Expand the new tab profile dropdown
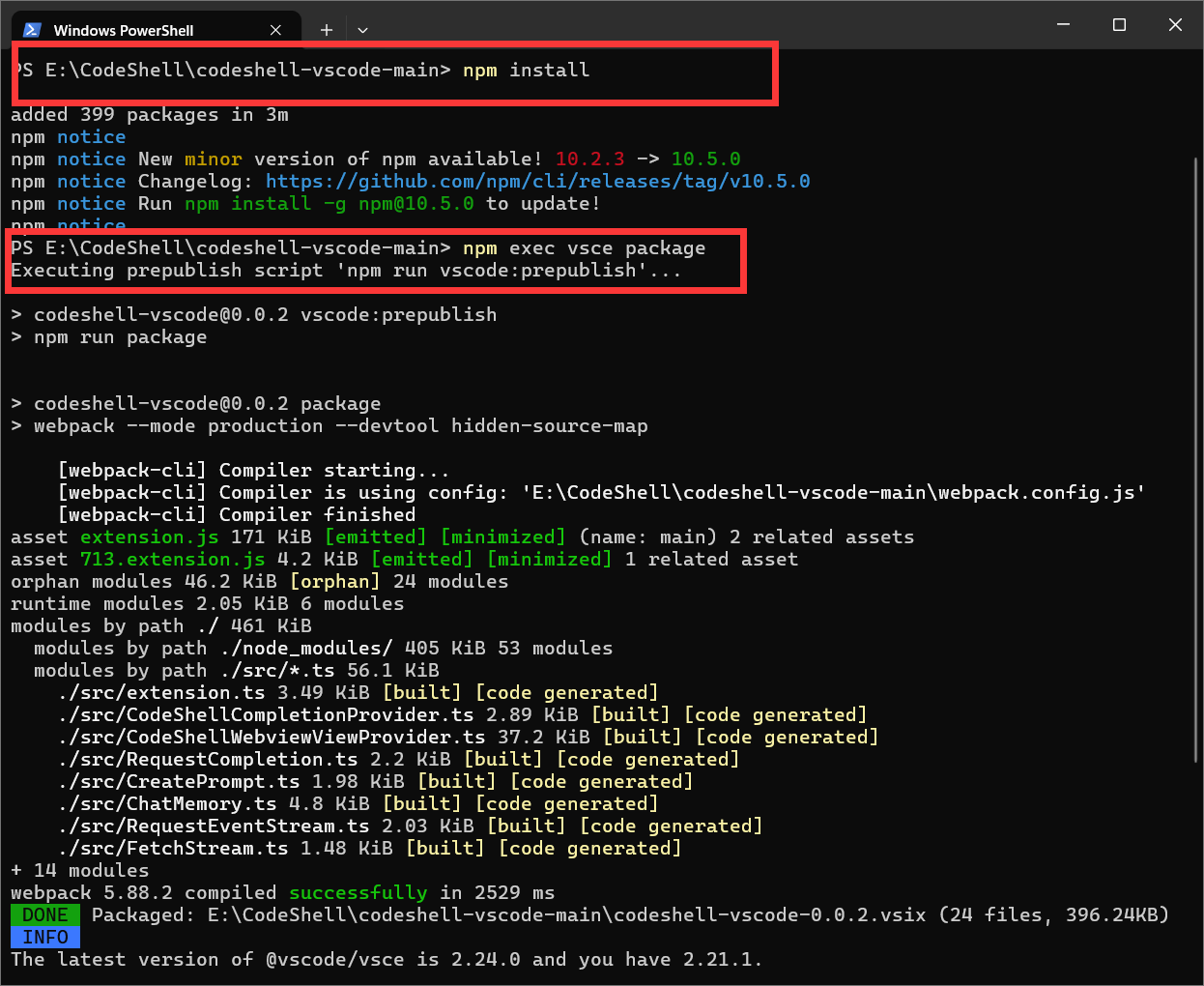The width and height of the screenshot is (1204, 986). pos(362,30)
